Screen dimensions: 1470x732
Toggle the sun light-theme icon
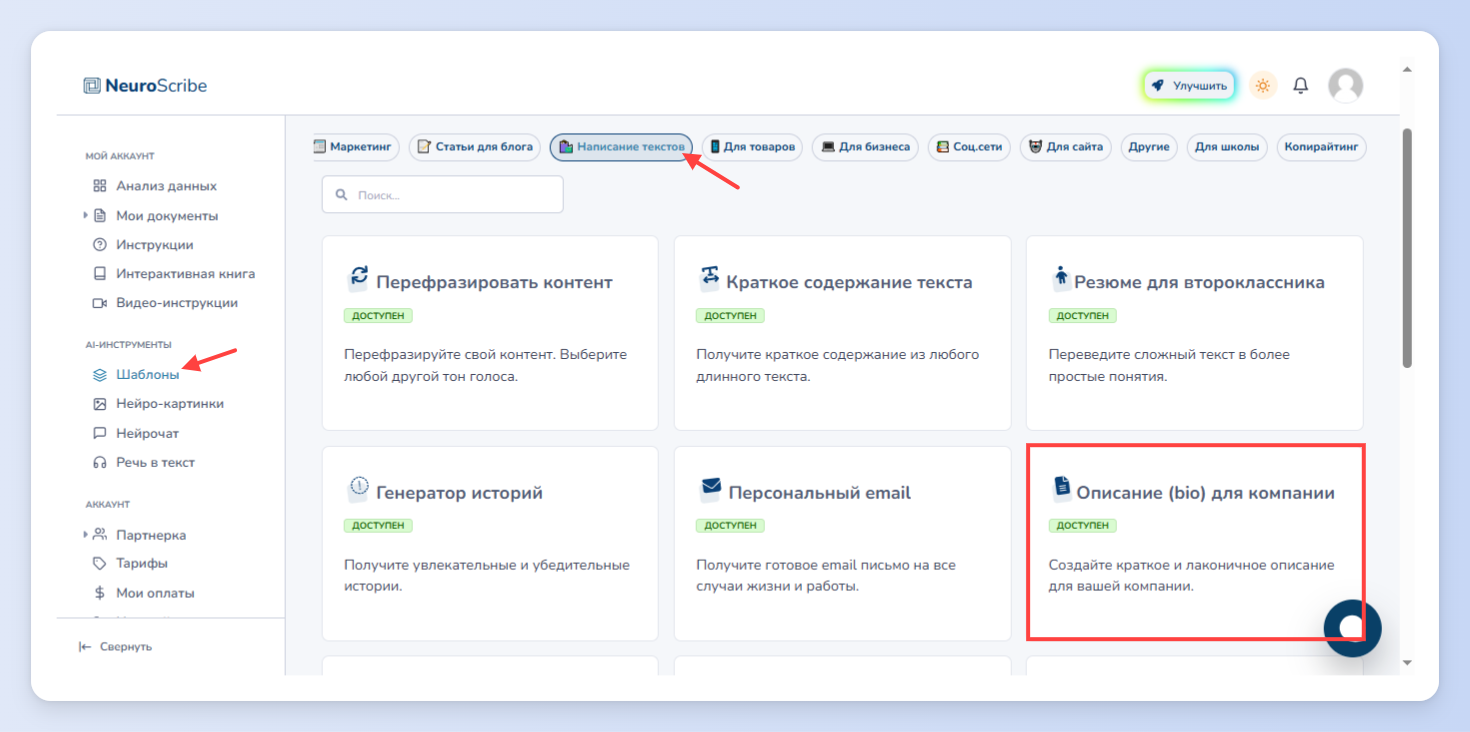1263,86
